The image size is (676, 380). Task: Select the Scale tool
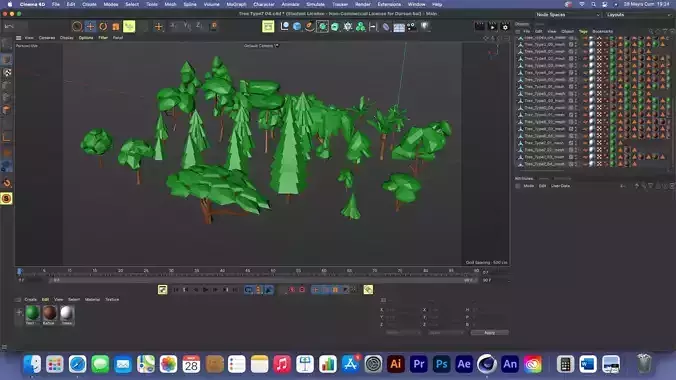coord(116,26)
